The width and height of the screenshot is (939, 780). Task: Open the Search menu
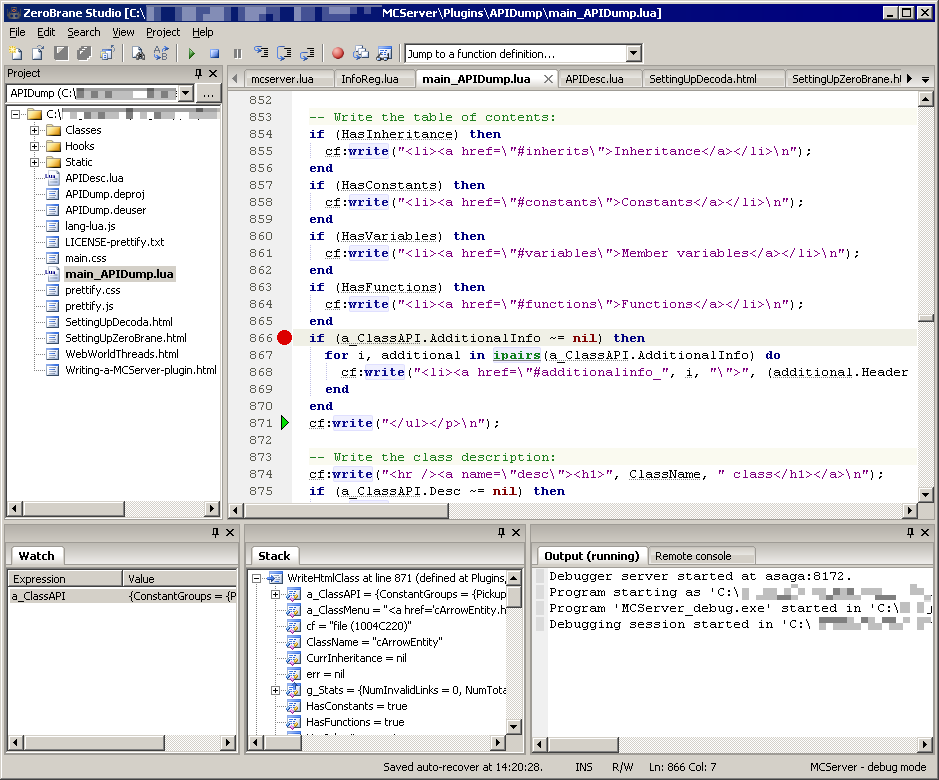(84, 32)
